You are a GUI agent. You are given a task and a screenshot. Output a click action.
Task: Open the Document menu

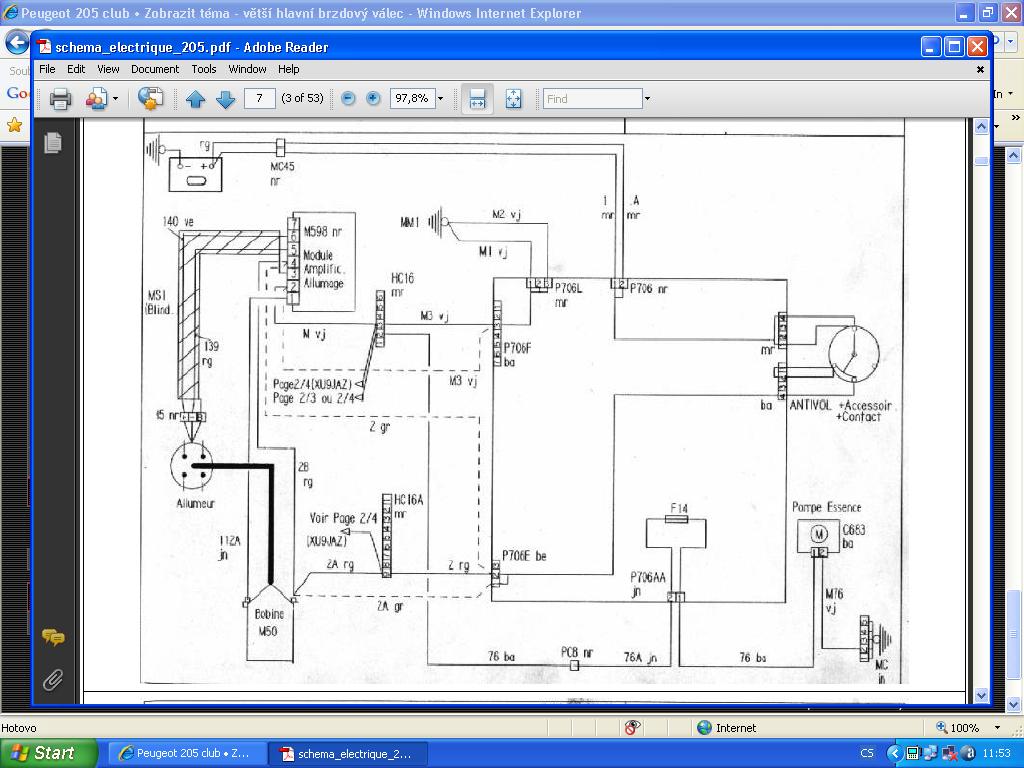pos(154,69)
